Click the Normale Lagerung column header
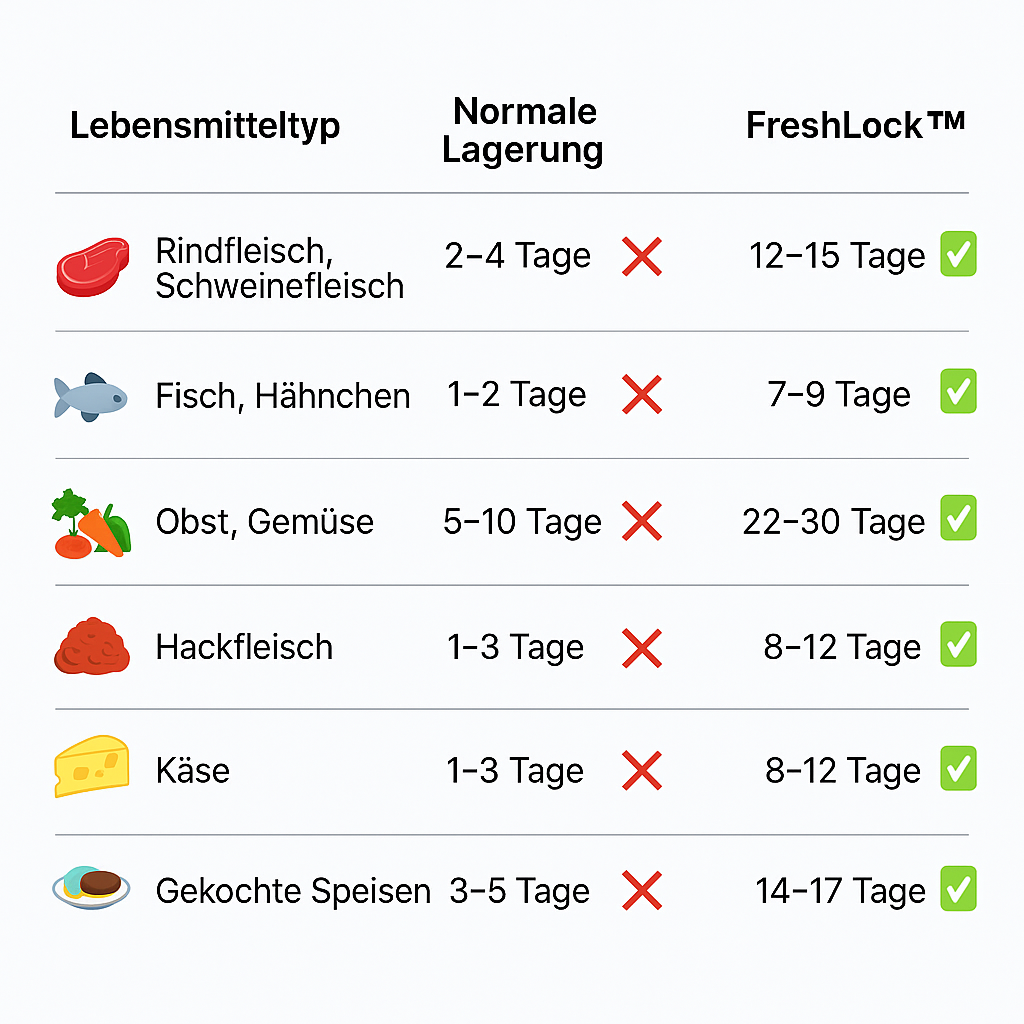1024x1024 pixels. [x=523, y=131]
